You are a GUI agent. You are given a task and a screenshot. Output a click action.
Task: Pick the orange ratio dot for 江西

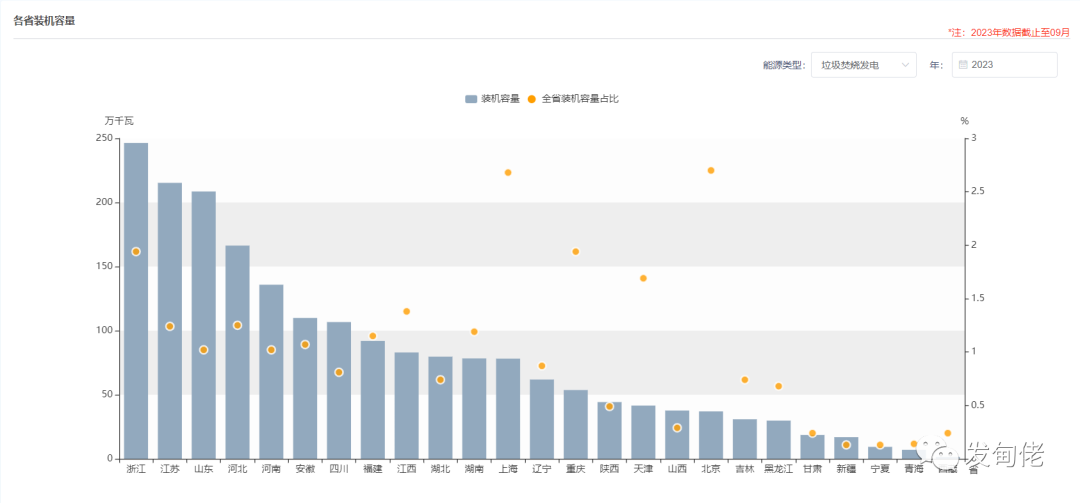coord(406,311)
